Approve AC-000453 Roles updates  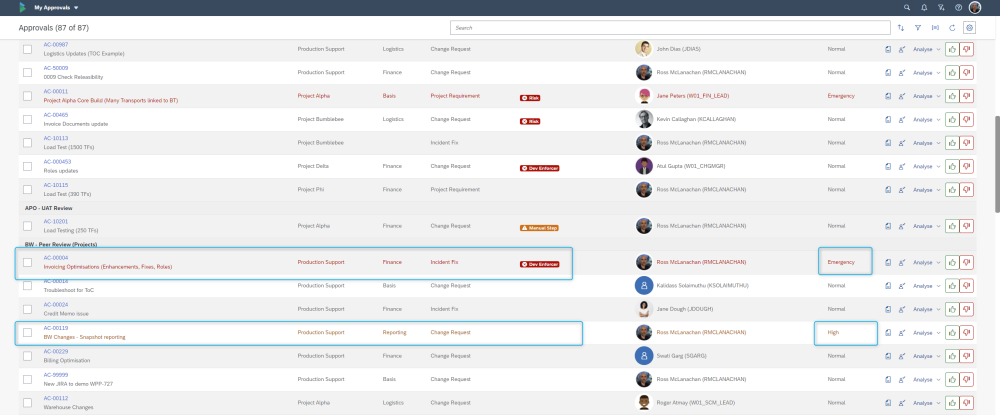tap(952, 166)
